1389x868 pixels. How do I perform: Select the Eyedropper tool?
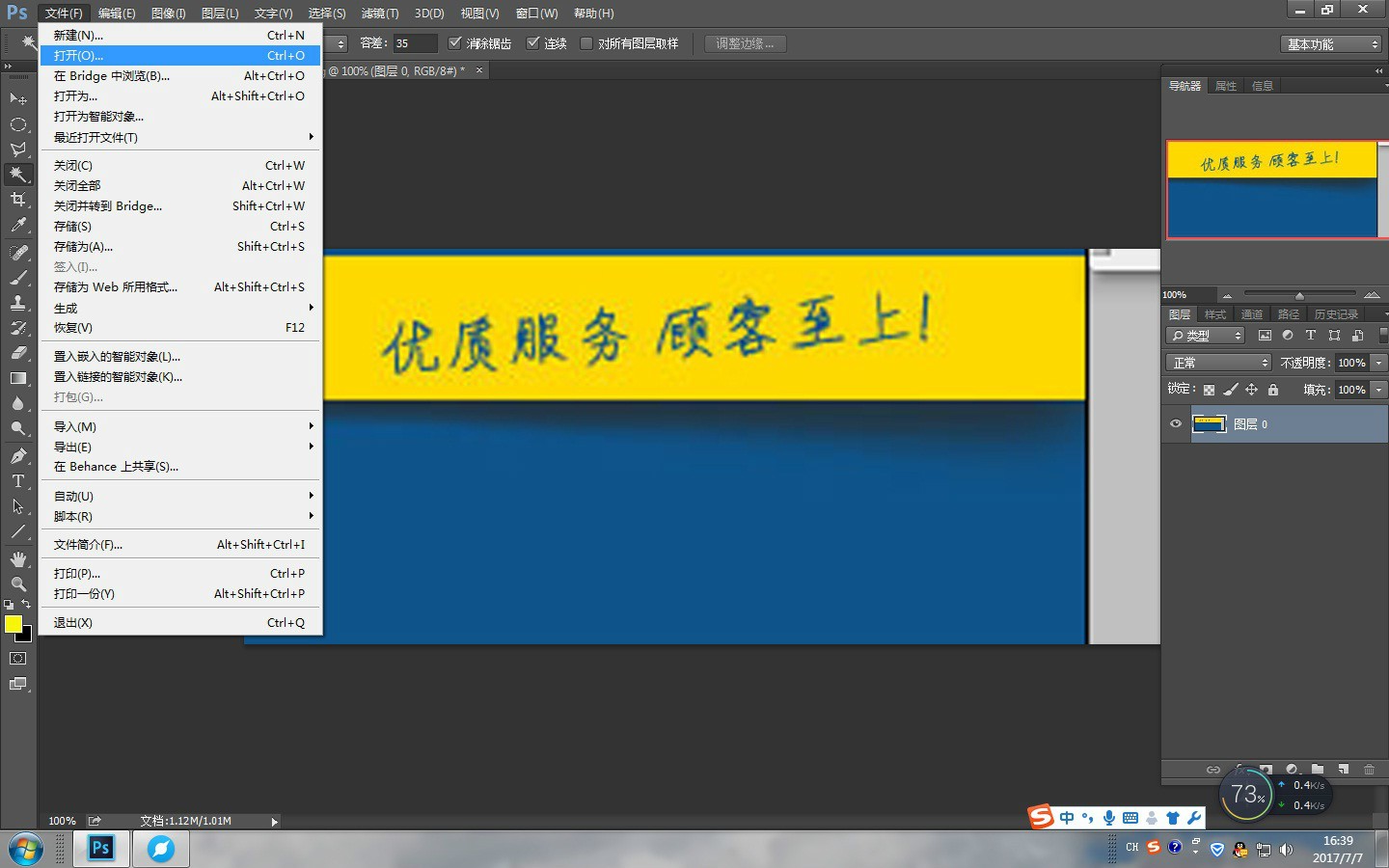pos(18,226)
